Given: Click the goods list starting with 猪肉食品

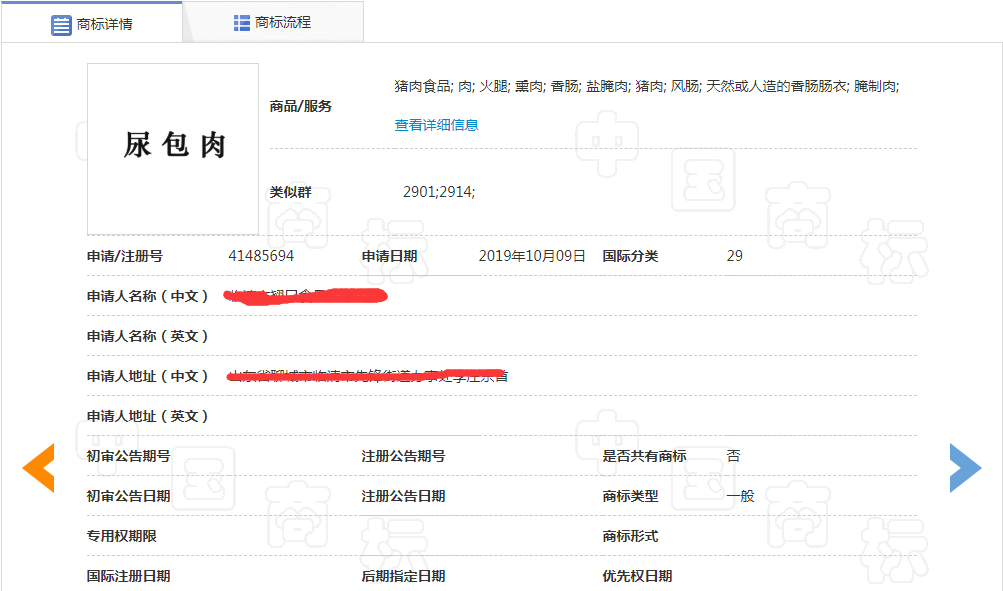Looking at the screenshot, I should click(647, 87).
